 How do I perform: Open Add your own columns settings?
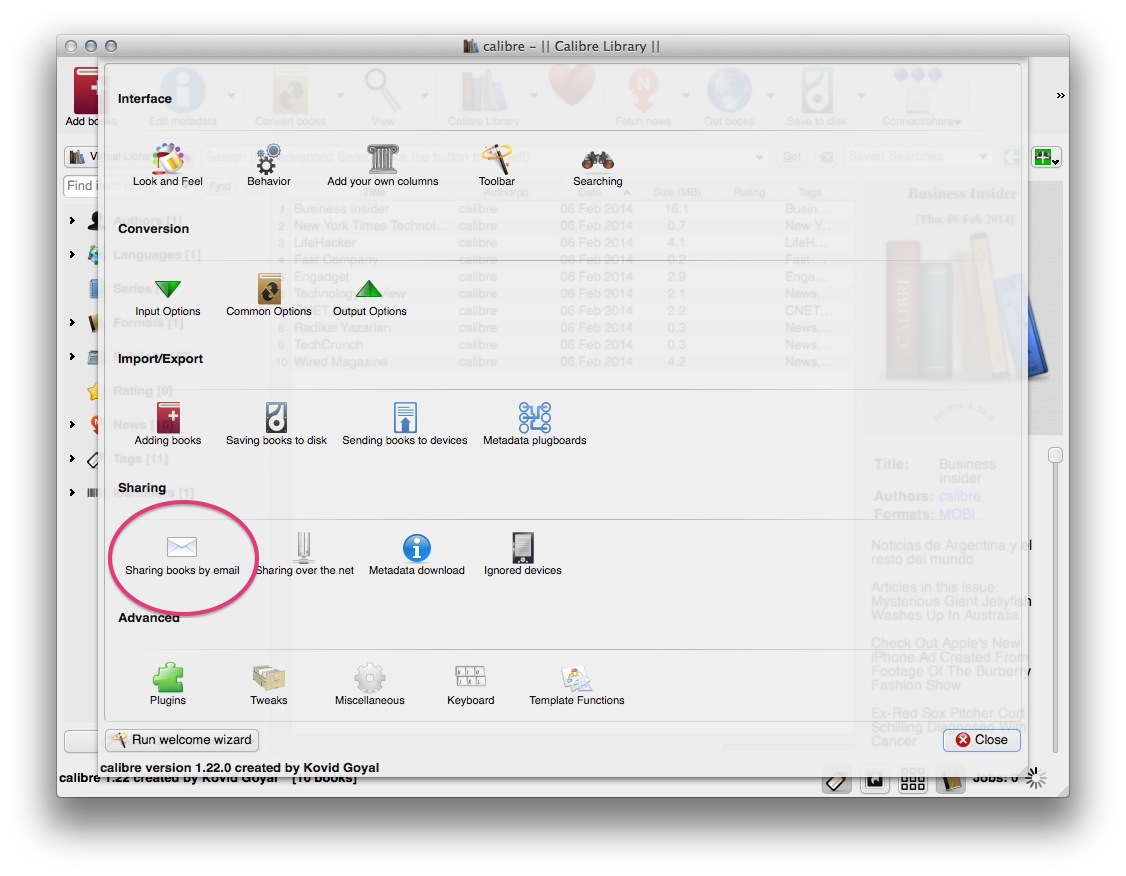[383, 164]
